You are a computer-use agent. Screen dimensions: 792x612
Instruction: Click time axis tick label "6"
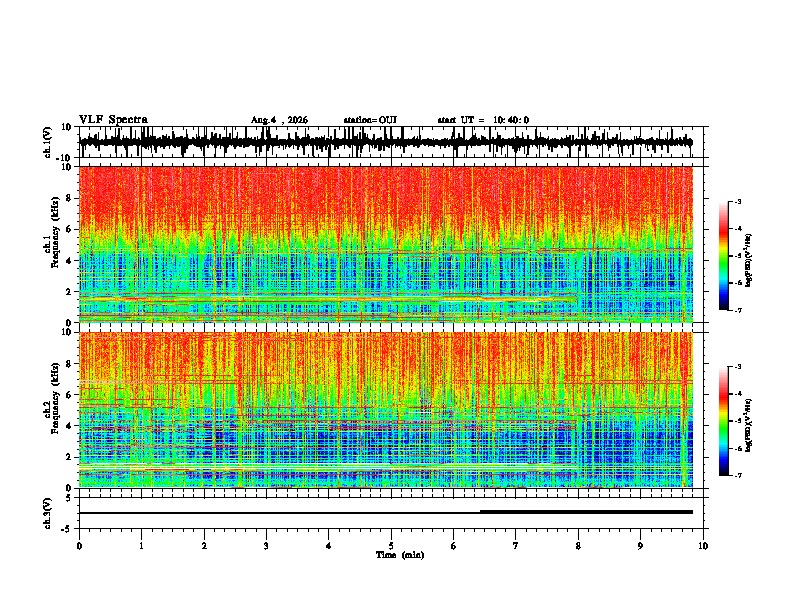(x=453, y=546)
